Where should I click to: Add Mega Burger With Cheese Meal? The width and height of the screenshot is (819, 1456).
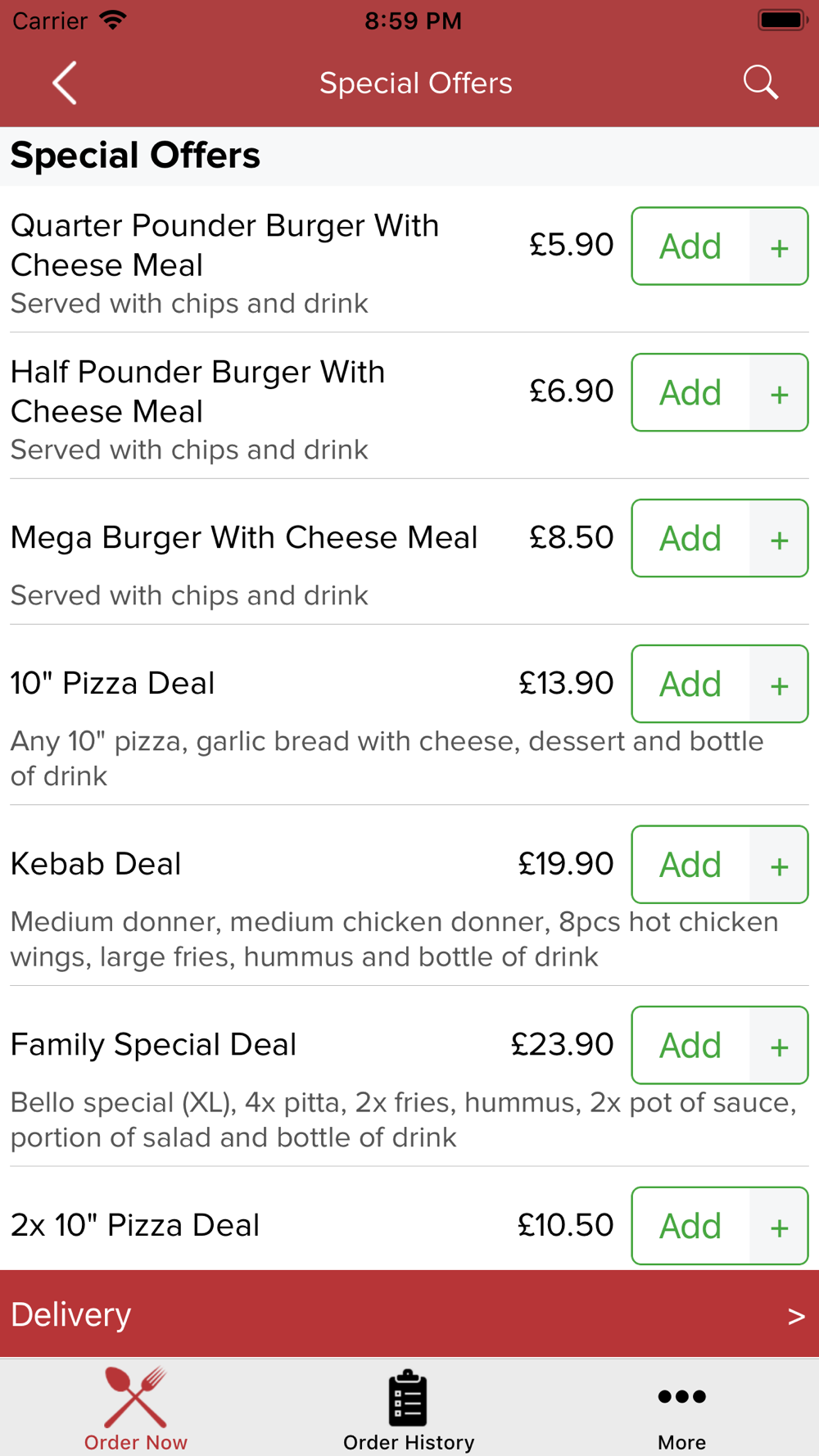click(x=690, y=539)
